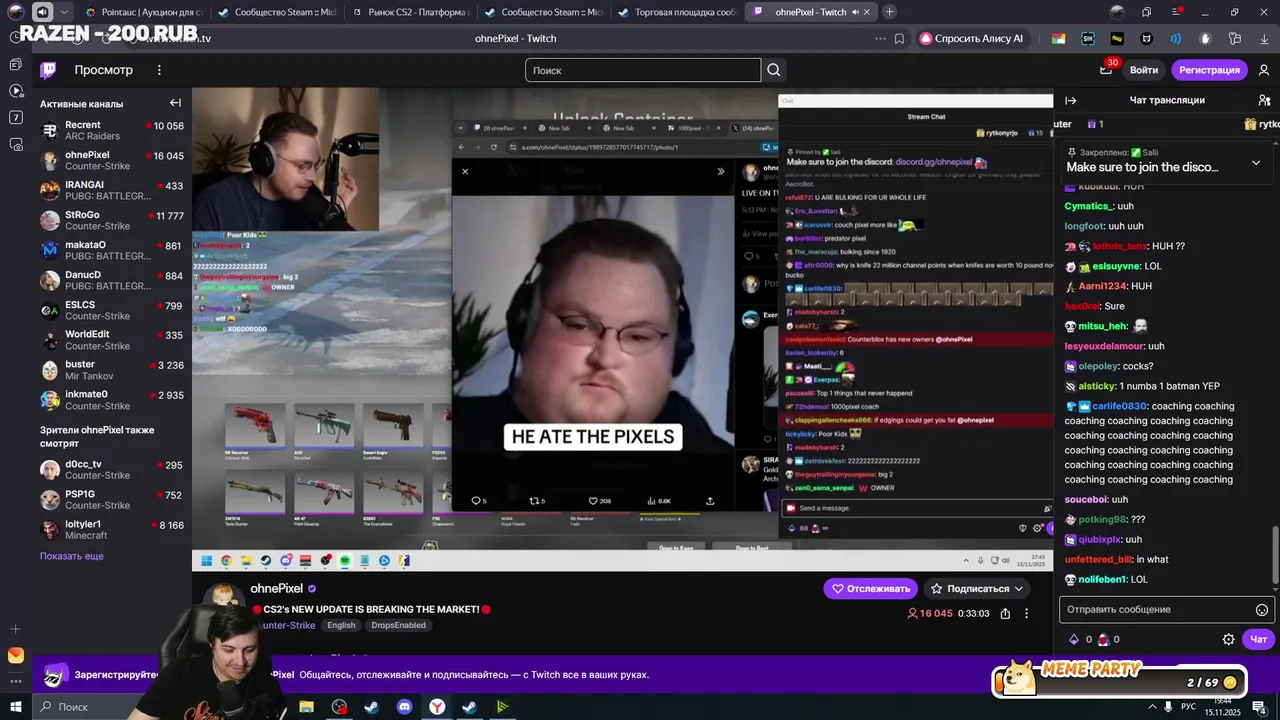
Task: Mute audio from browser tab speaker icon
Action: point(855,12)
